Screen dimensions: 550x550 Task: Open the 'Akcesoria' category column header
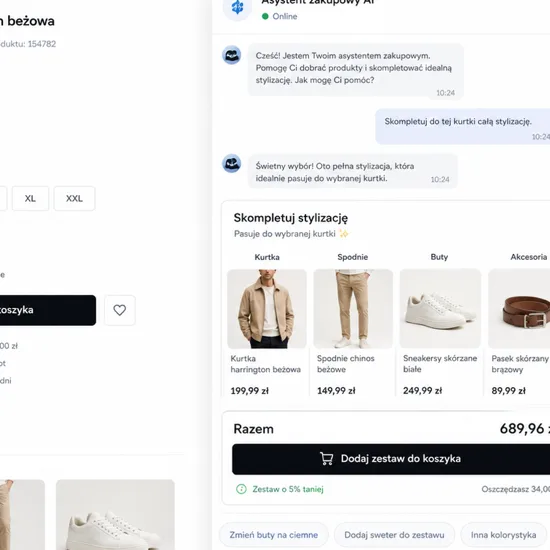[529, 257]
